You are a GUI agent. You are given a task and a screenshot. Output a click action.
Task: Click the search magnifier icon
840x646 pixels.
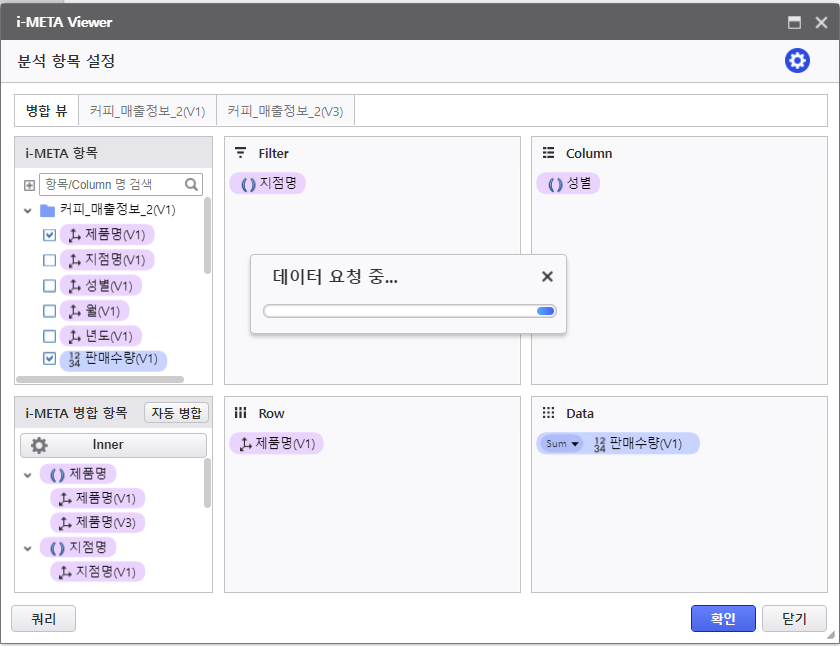(x=191, y=185)
